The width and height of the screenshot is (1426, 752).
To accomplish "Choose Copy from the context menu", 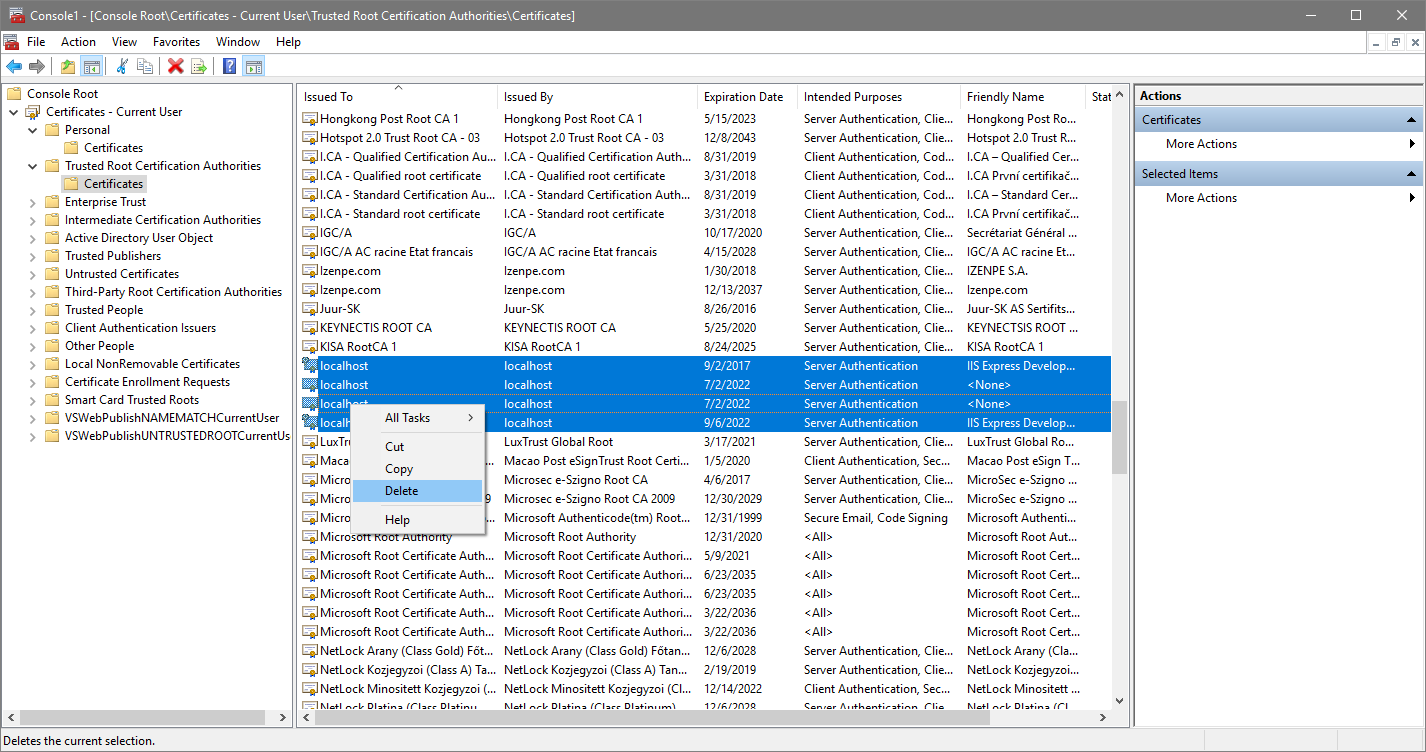I will pos(418,469).
